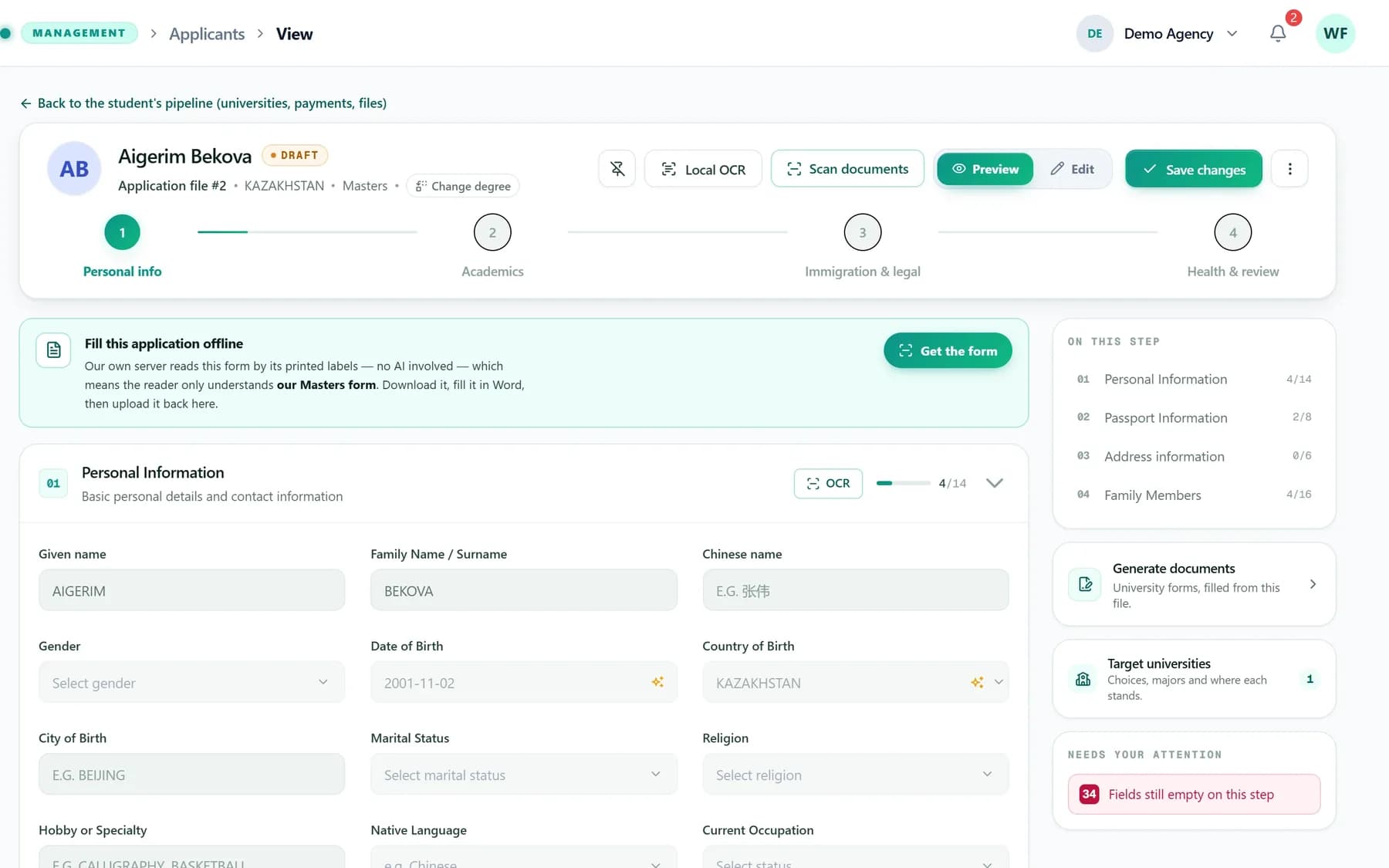
Task: Click Scan documents button
Action: tap(847, 169)
